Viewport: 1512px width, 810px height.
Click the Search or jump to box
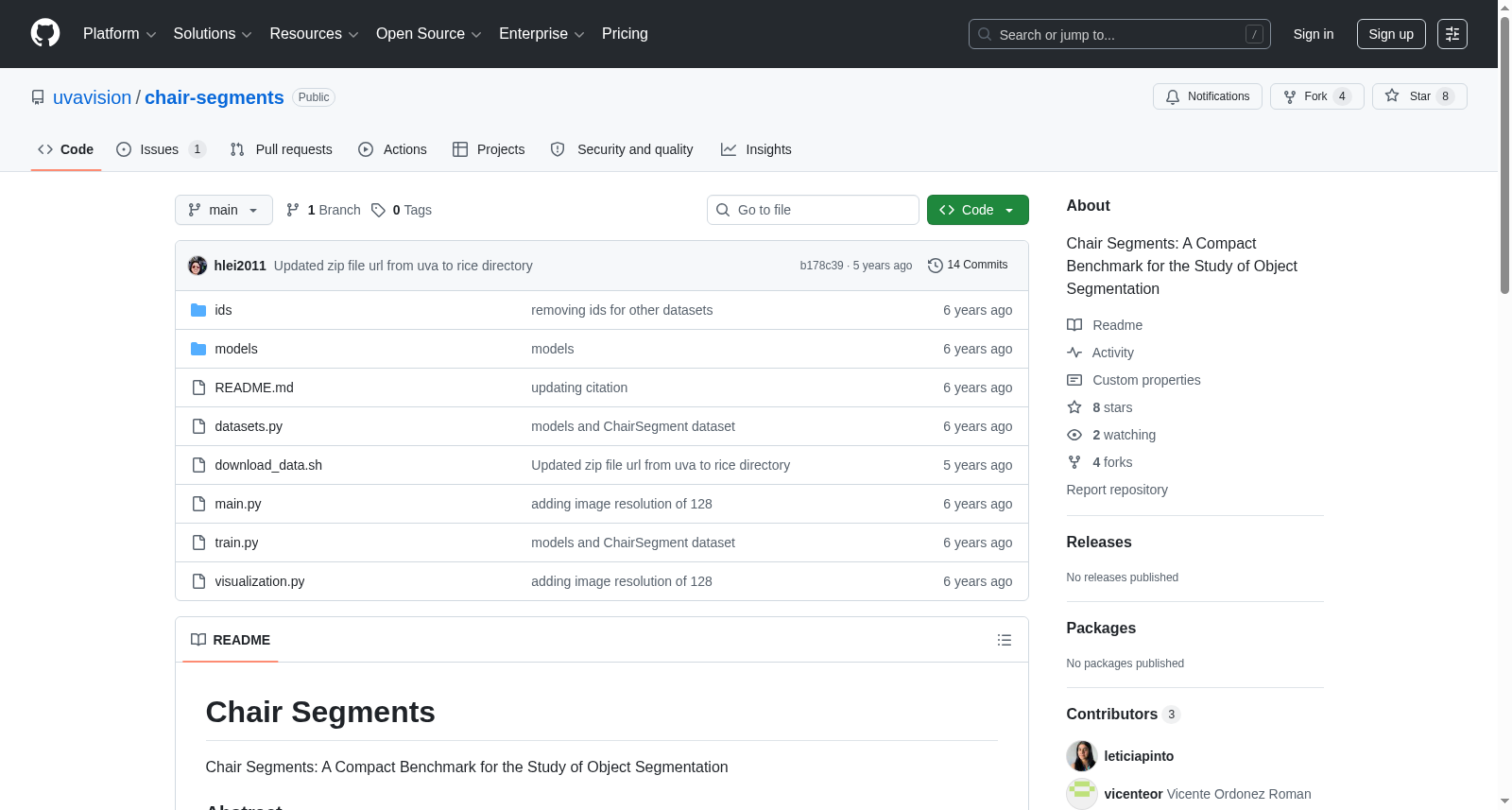coord(1120,34)
